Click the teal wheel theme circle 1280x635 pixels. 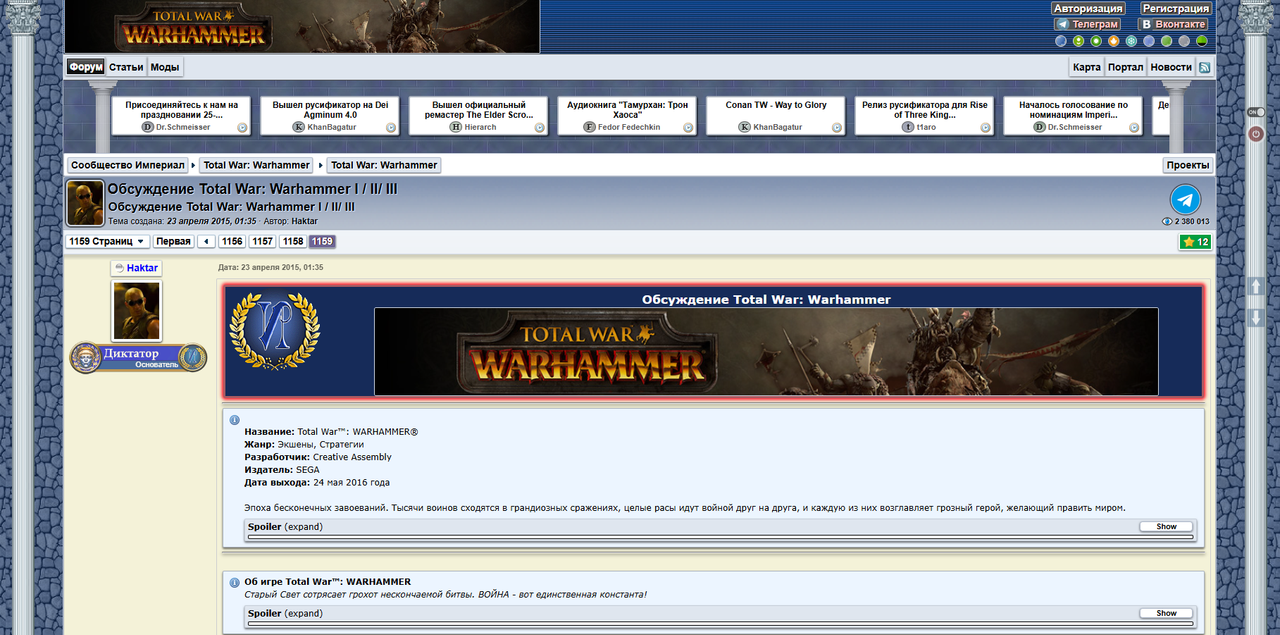pyautogui.click(x=1131, y=41)
